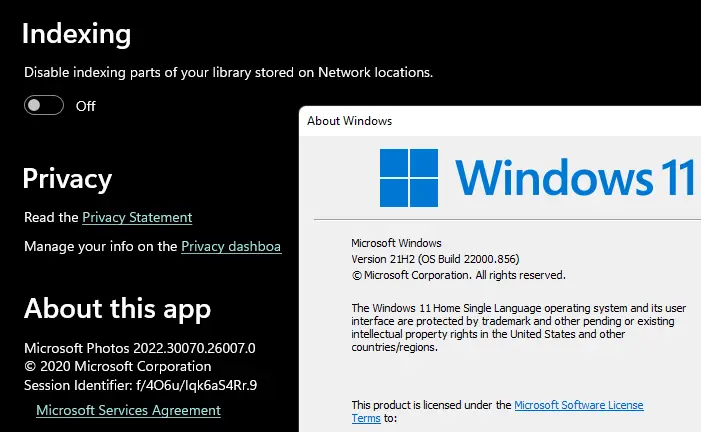Image resolution: width=701 pixels, height=432 pixels.
Task: Open the Microsoft Services Agreement link
Action: [128, 410]
